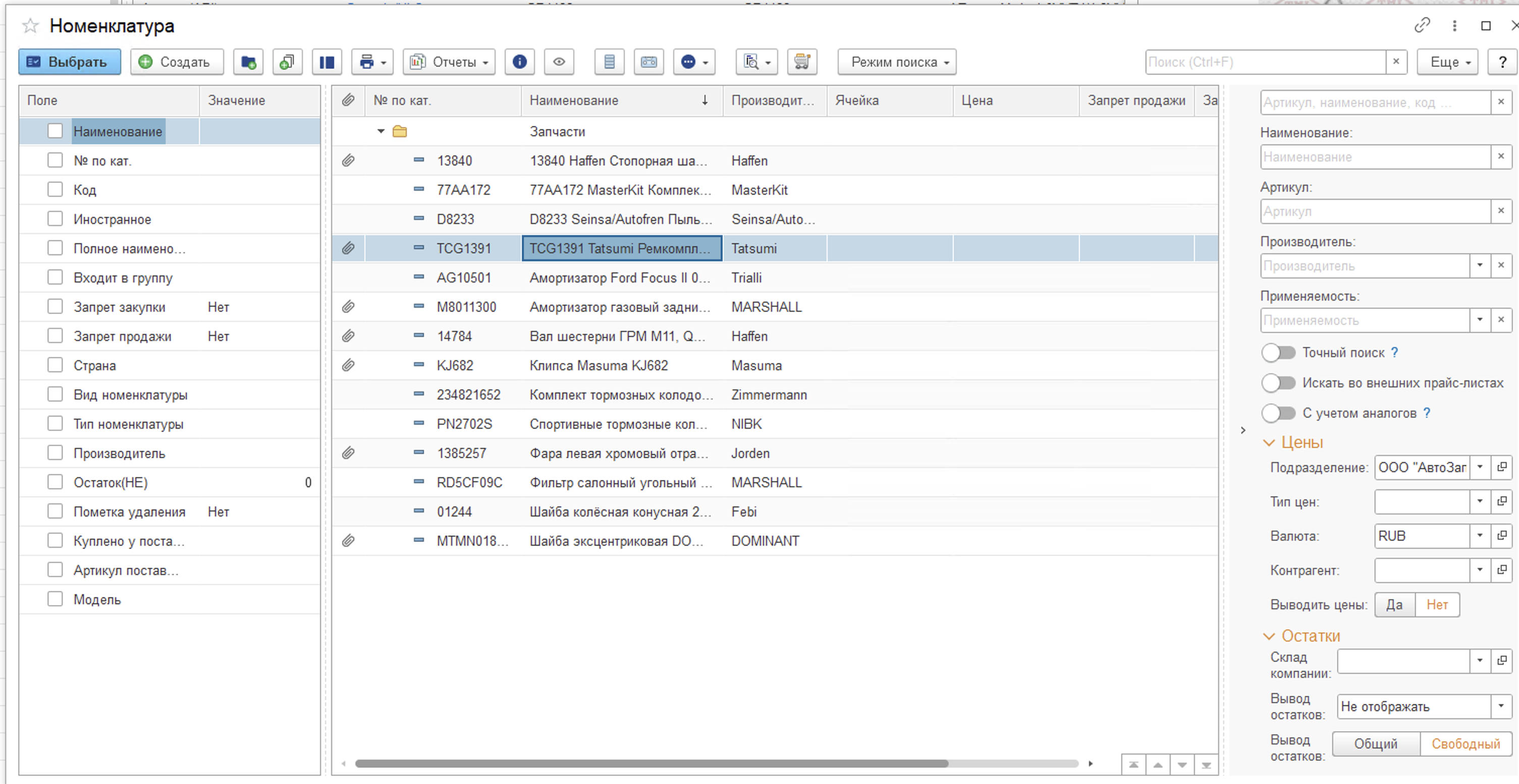Click the go to first row arrow icon
The image size is (1519, 784).
pos(1133,765)
